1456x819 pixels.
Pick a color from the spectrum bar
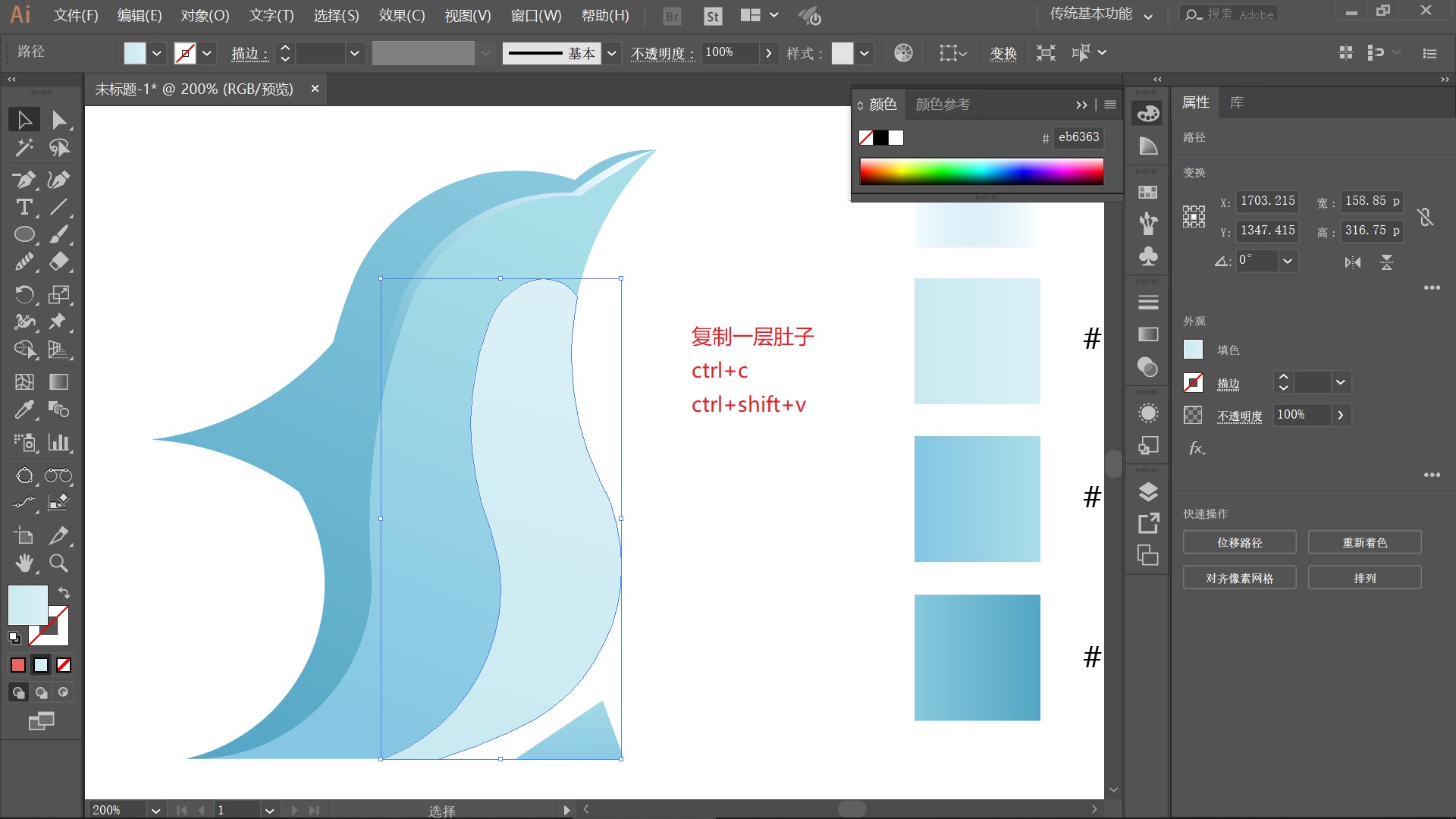point(981,171)
